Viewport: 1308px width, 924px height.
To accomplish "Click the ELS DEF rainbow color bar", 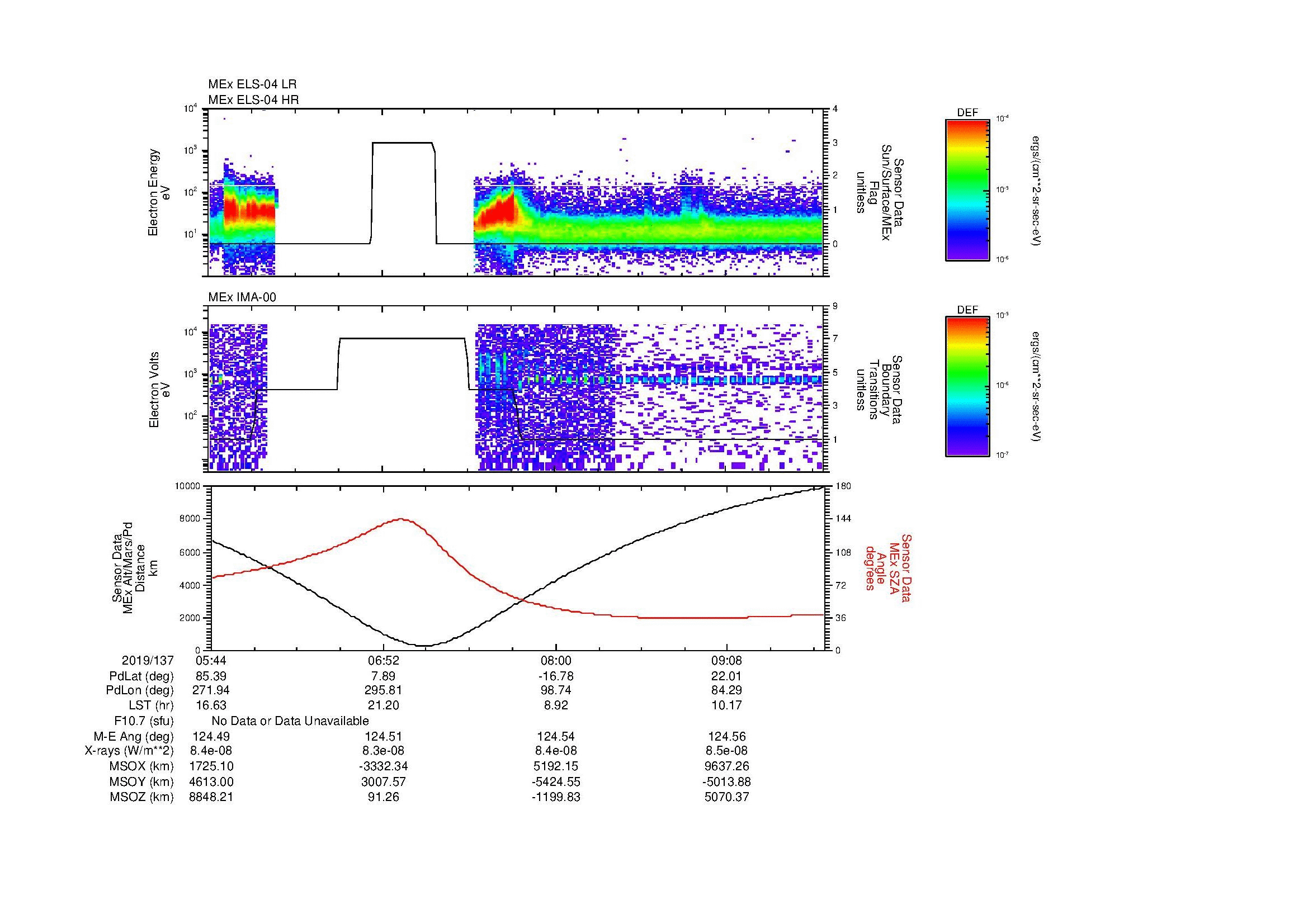I will 967,189.
